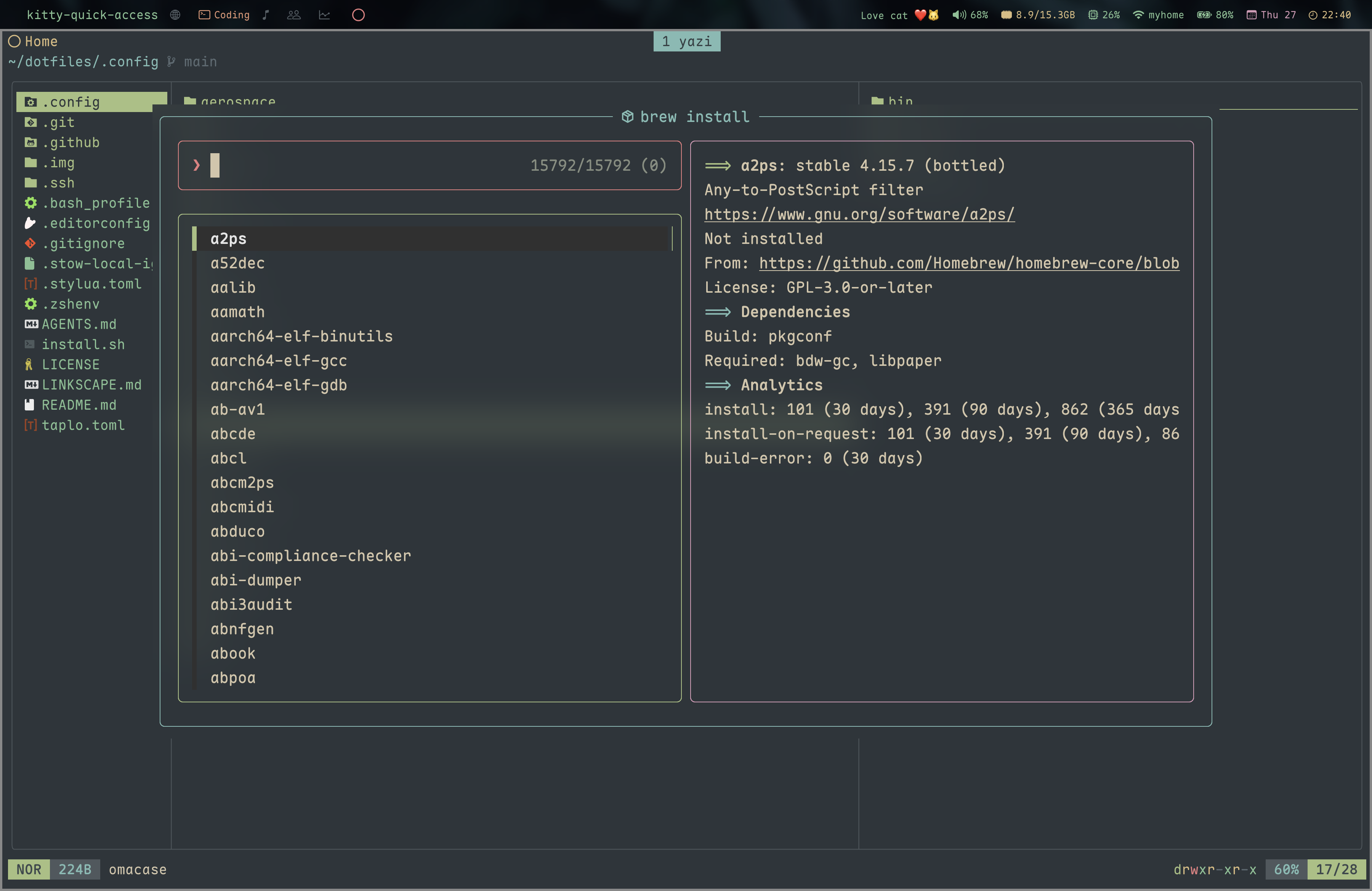The width and height of the screenshot is (1372, 891).
Task: Click the 224B size in status bar
Action: pos(75,869)
